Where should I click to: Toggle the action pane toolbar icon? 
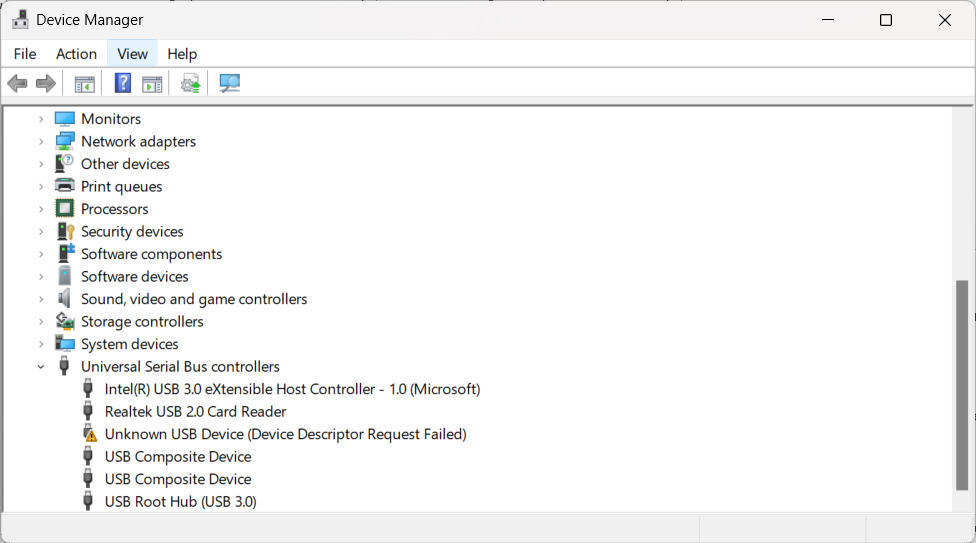click(x=152, y=83)
